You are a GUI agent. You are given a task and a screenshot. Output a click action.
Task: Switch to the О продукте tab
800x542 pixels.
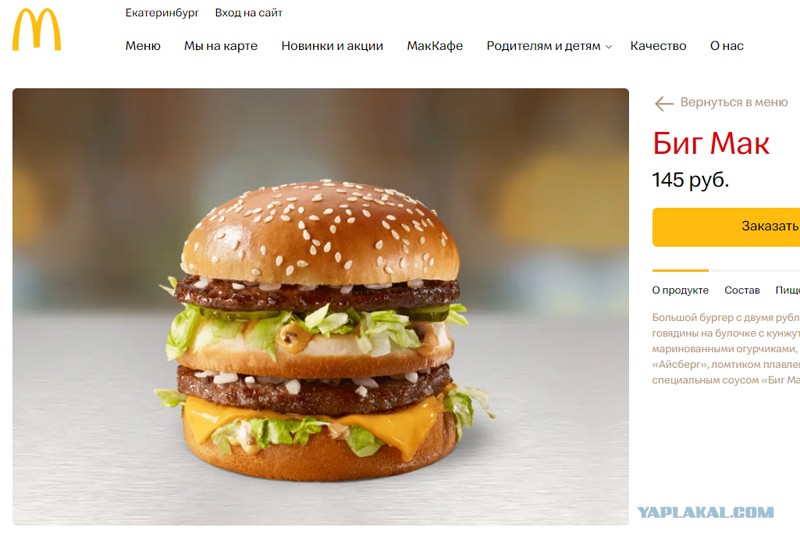pos(680,290)
